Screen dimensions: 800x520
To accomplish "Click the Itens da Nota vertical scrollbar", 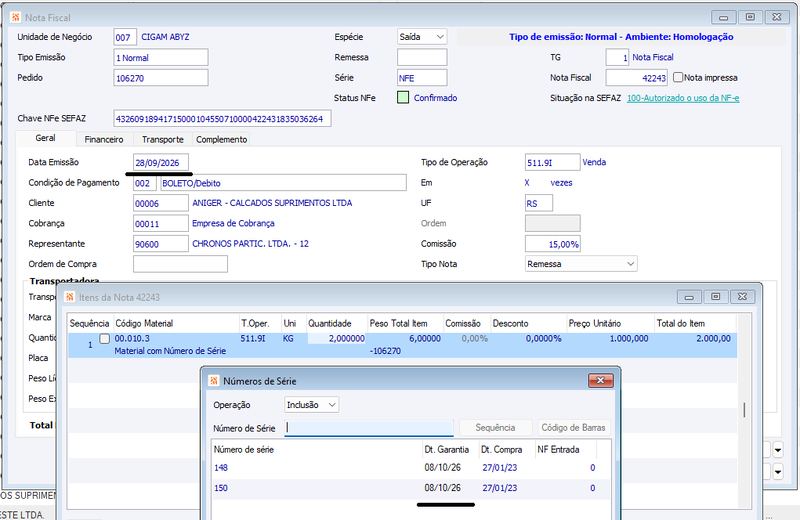I will coord(744,410).
